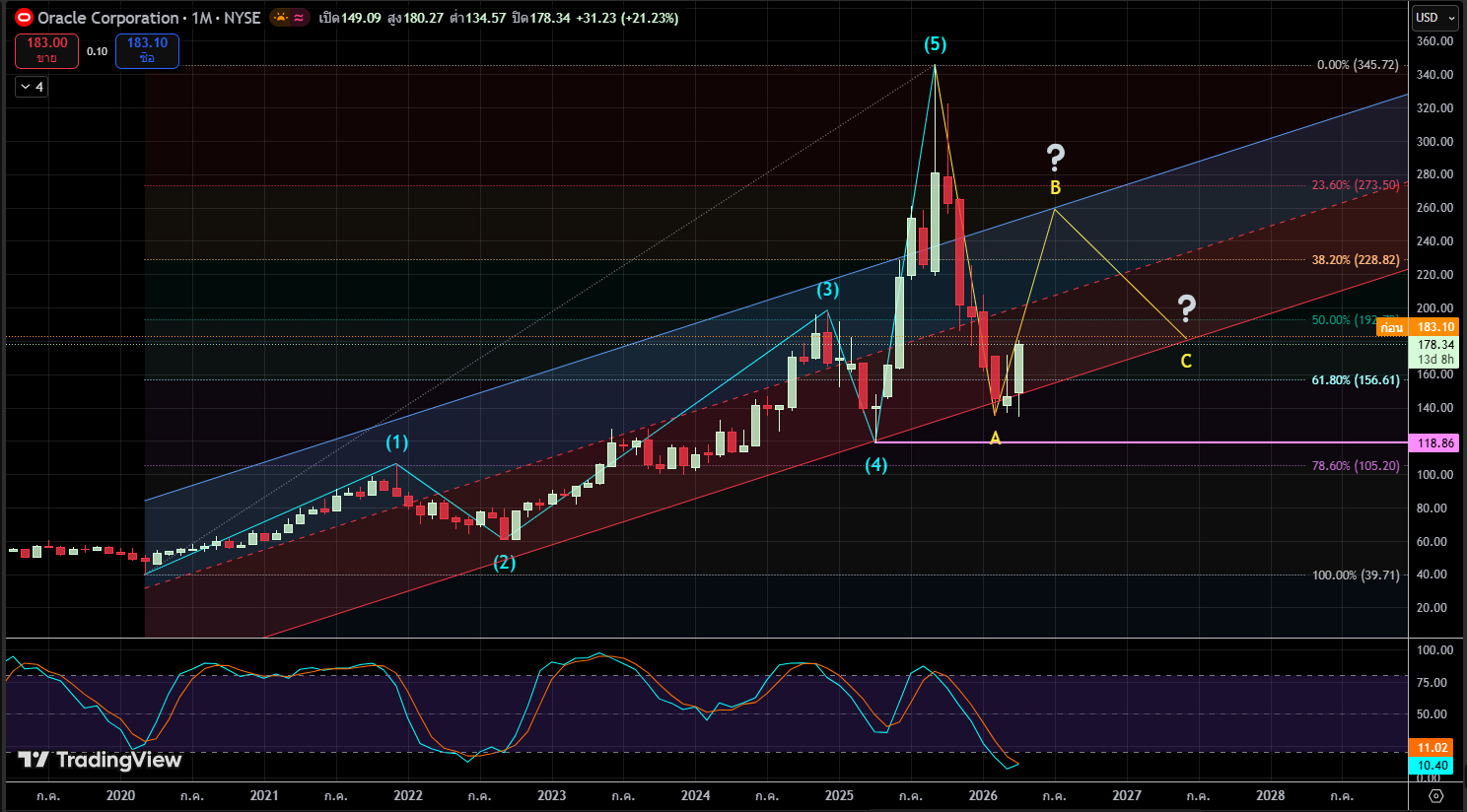Select the 61.80% (156.61) Fibonacci label
Screen dimensions: 1467x812
tap(1355, 380)
